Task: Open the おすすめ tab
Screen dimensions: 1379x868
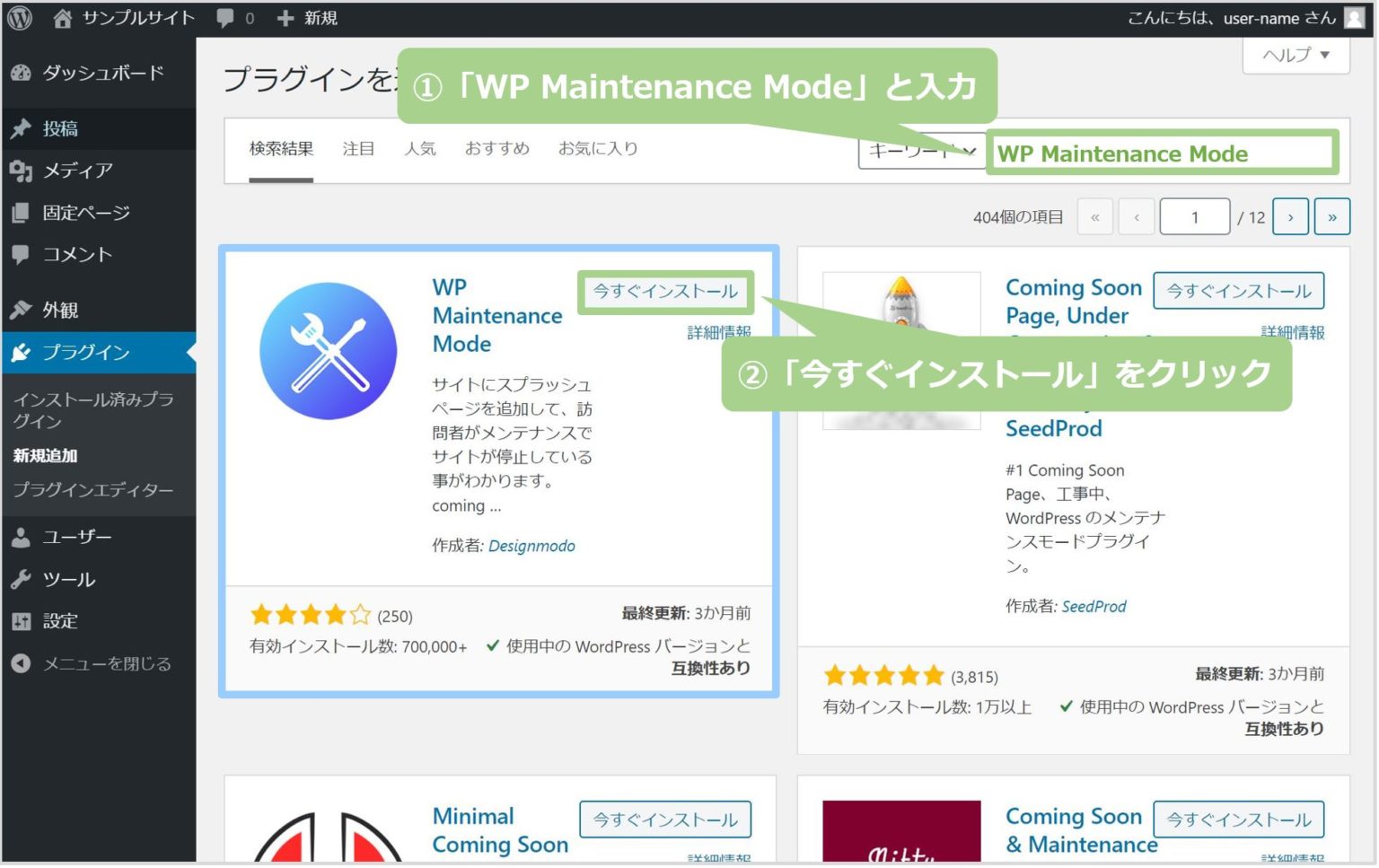Action: (x=497, y=149)
